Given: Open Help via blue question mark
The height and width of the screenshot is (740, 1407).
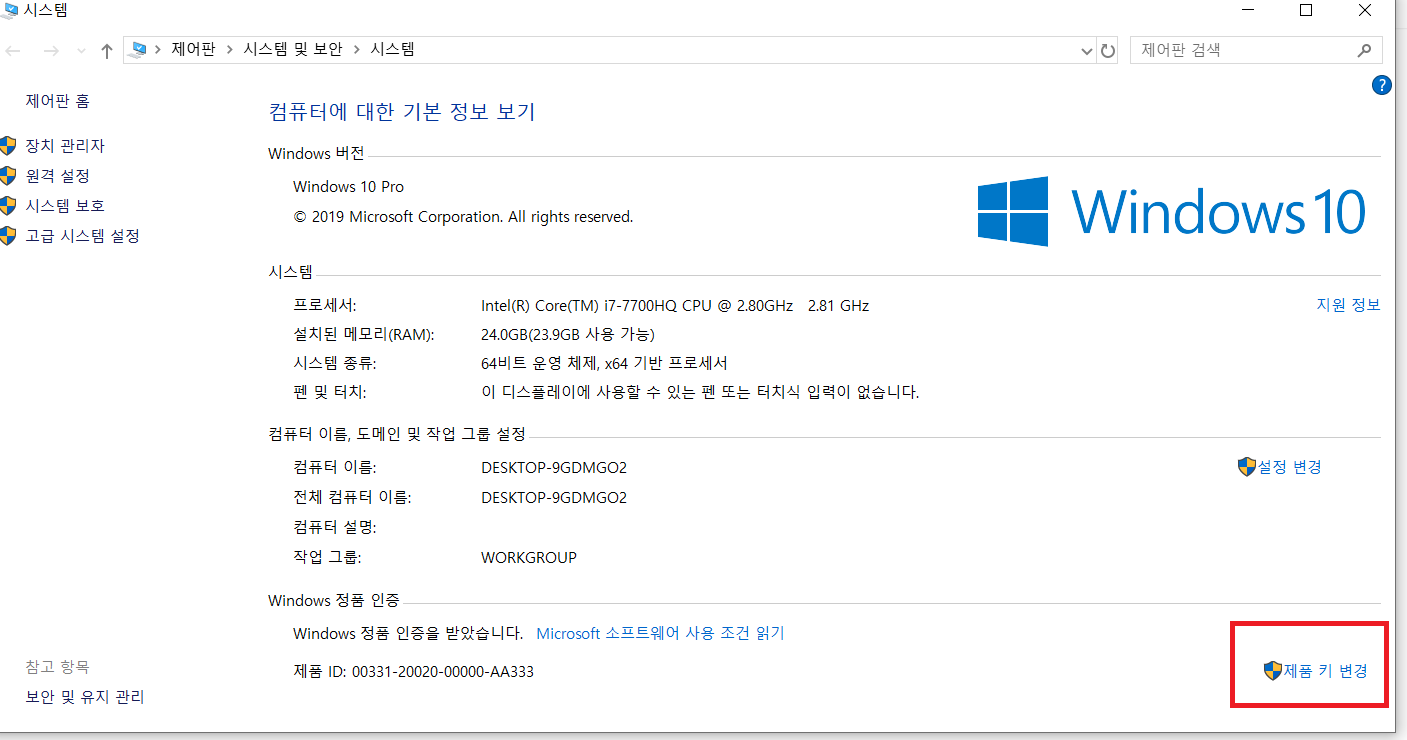Looking at the screenshot, I should point(1382,85).
